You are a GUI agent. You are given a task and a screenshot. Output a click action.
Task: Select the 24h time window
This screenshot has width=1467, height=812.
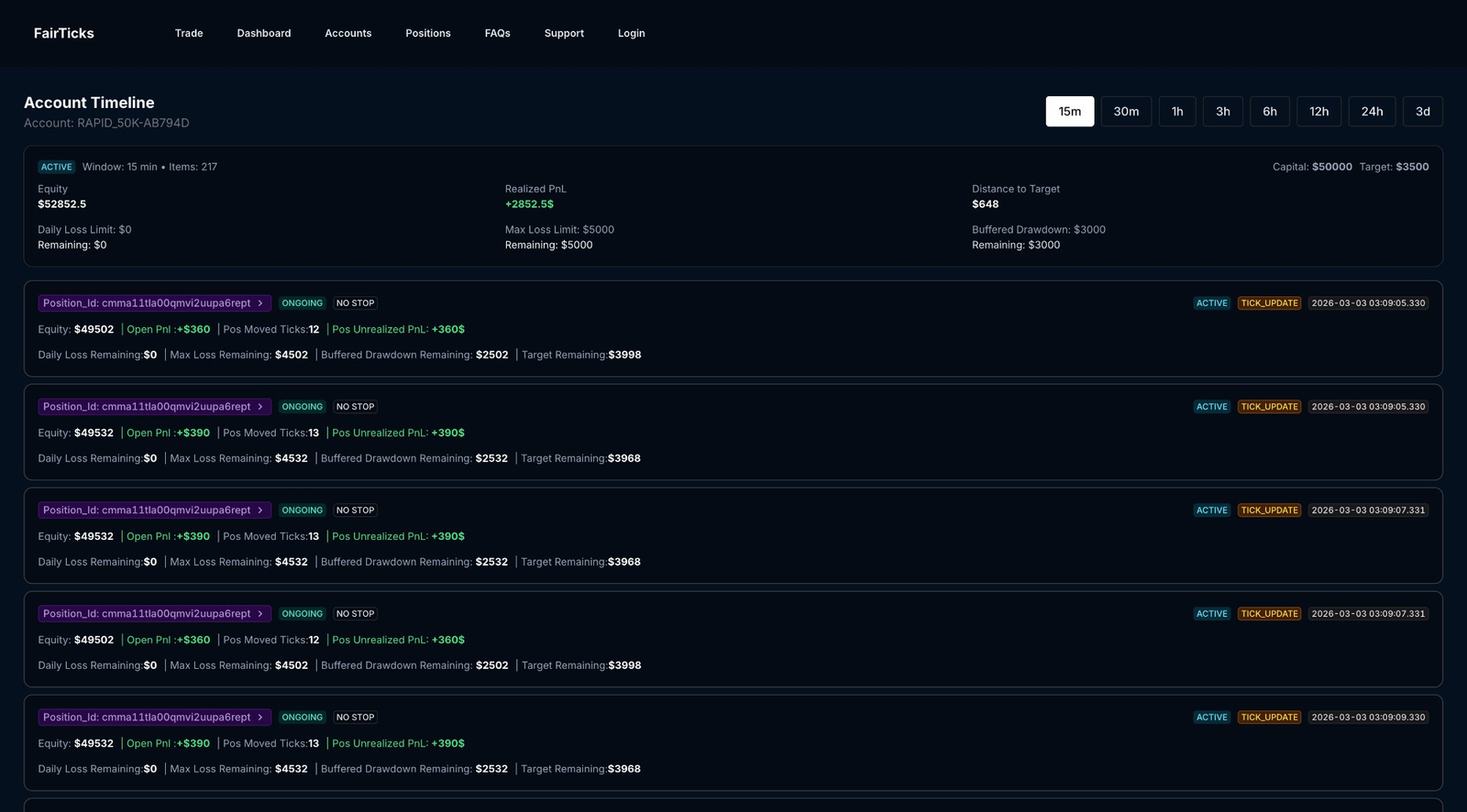[x=1373, y=111]
